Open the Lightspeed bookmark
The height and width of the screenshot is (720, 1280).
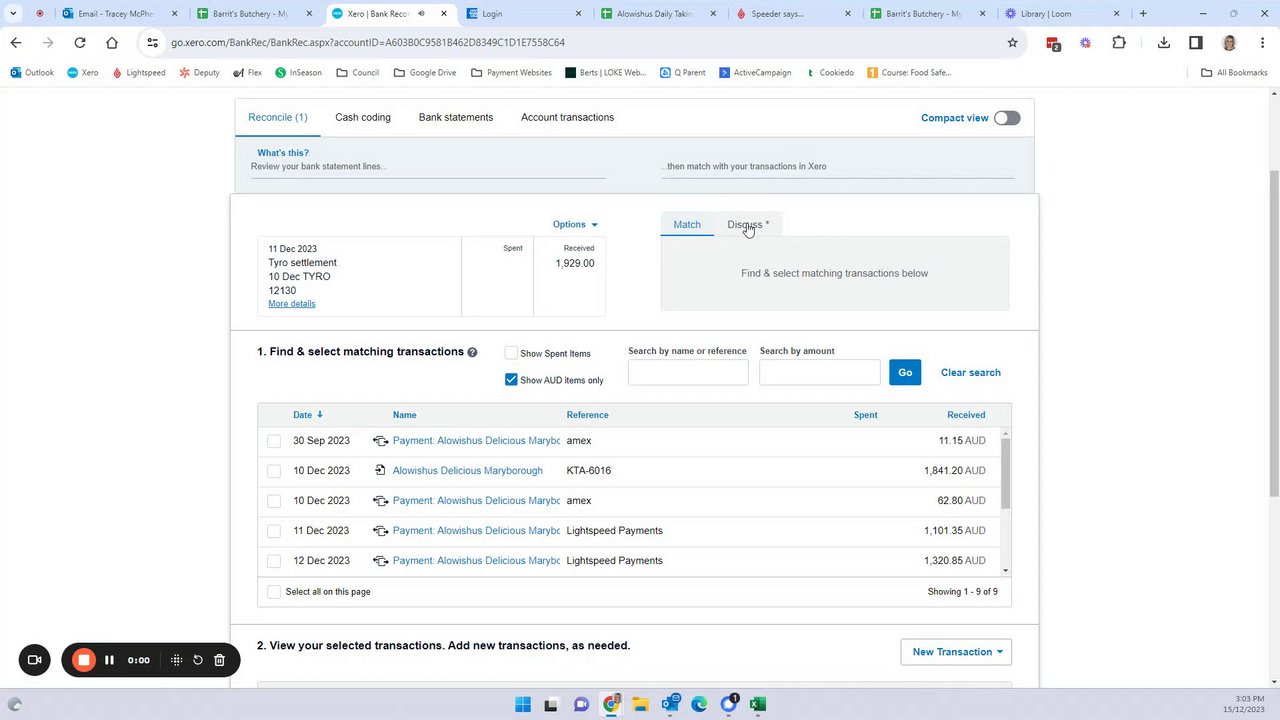(x=139, y=73)
